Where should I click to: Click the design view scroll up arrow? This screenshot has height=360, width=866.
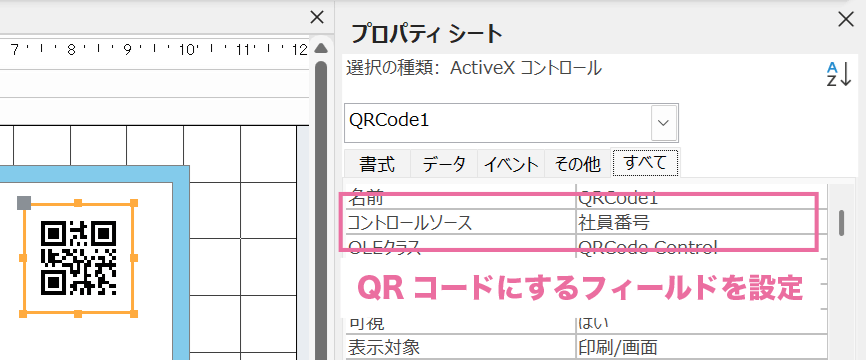tap(321, 48)
